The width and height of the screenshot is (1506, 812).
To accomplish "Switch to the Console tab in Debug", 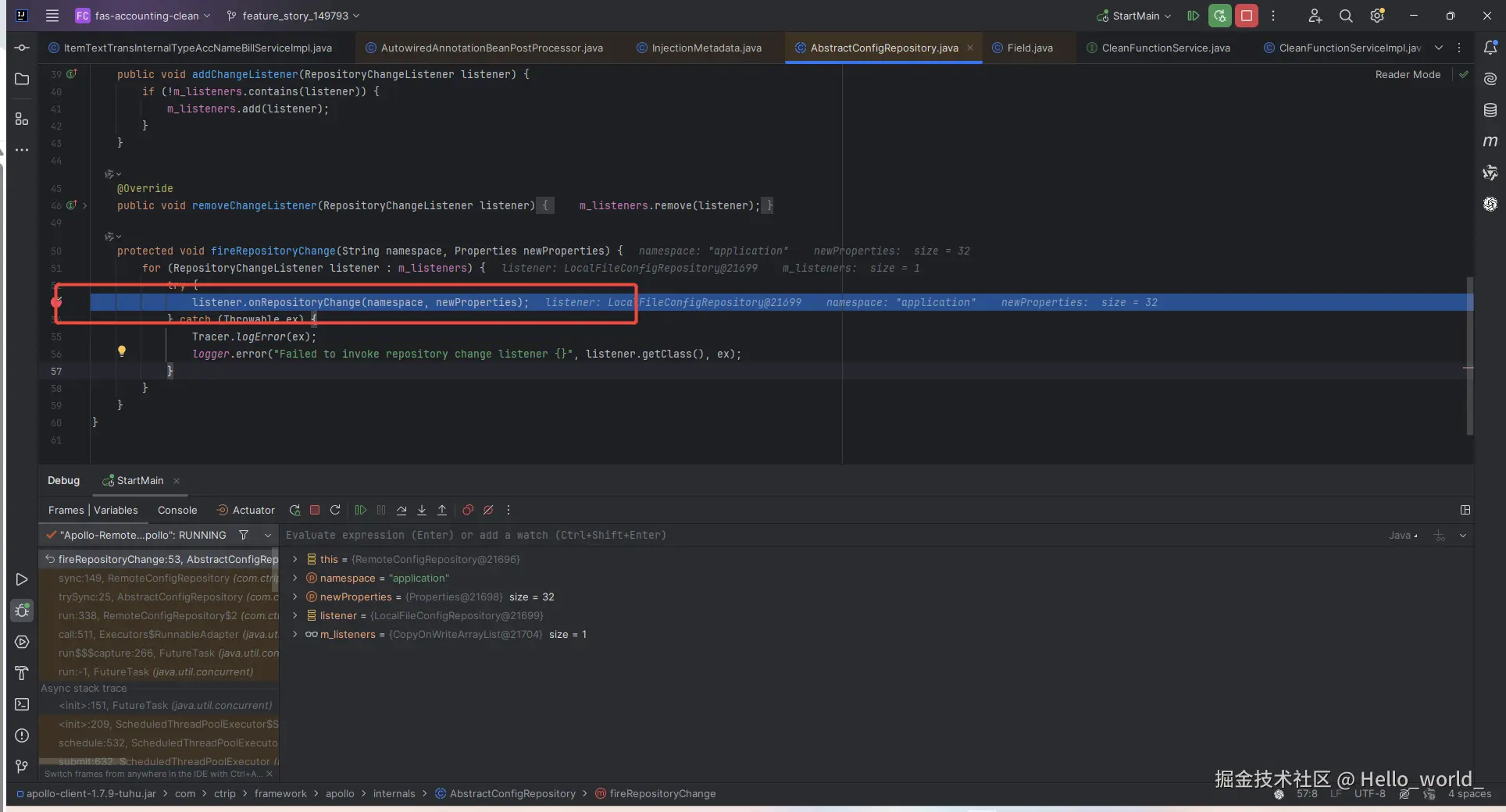I will (x=177, y=510).
